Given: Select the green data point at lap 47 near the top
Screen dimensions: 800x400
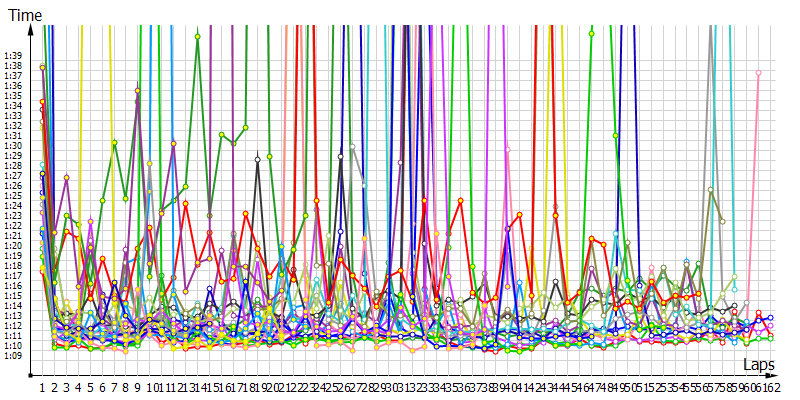Looking at the screenshot, I should point(591,33).
